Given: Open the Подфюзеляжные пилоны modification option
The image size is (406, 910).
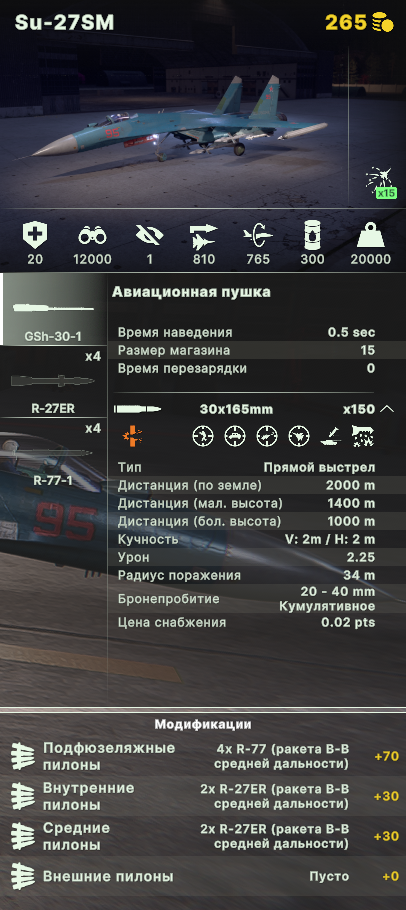Looking at the screenshot, I should coord(203,756).
